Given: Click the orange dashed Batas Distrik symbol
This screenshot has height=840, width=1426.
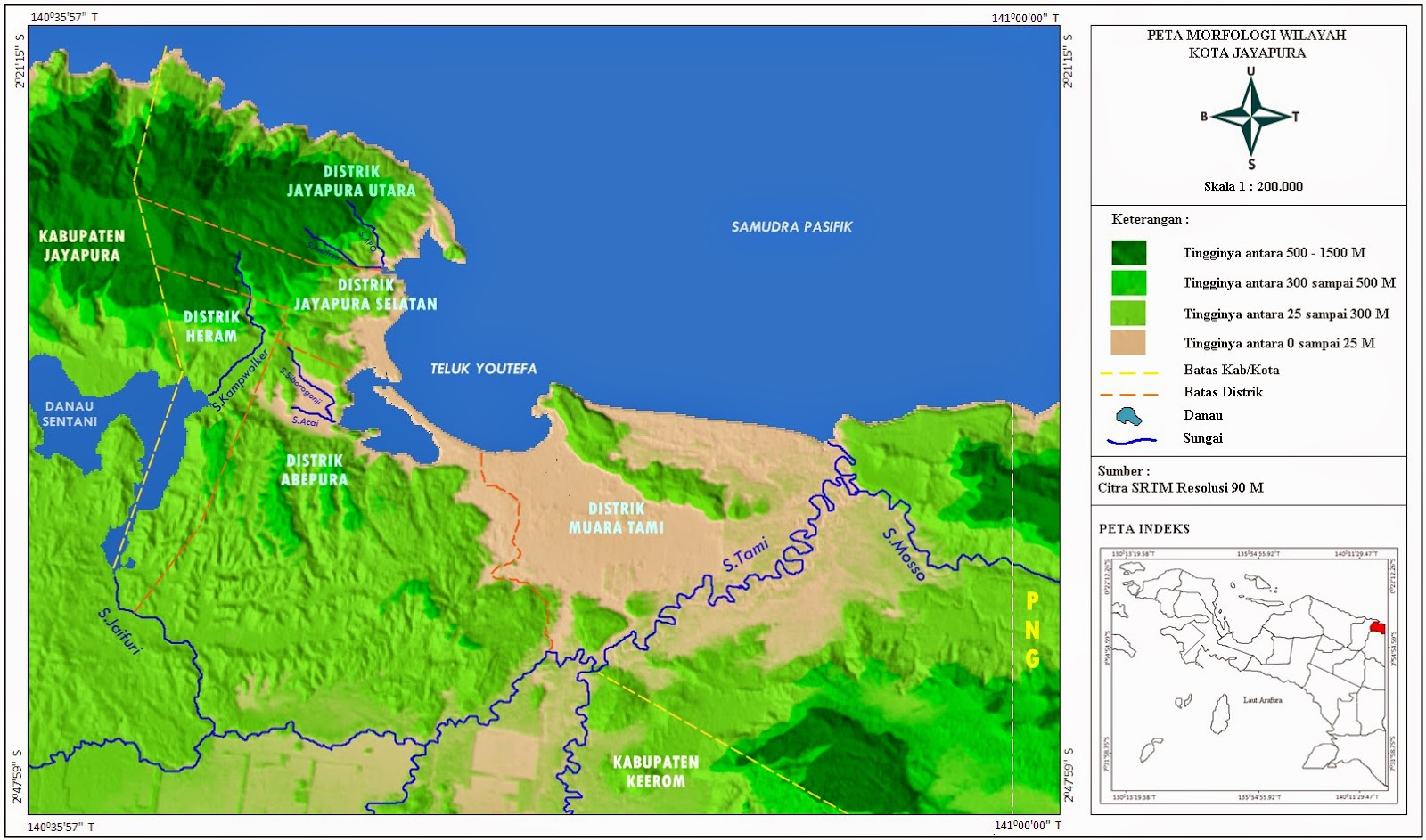Looking at the screenshot, I should tap(1129, 394).
